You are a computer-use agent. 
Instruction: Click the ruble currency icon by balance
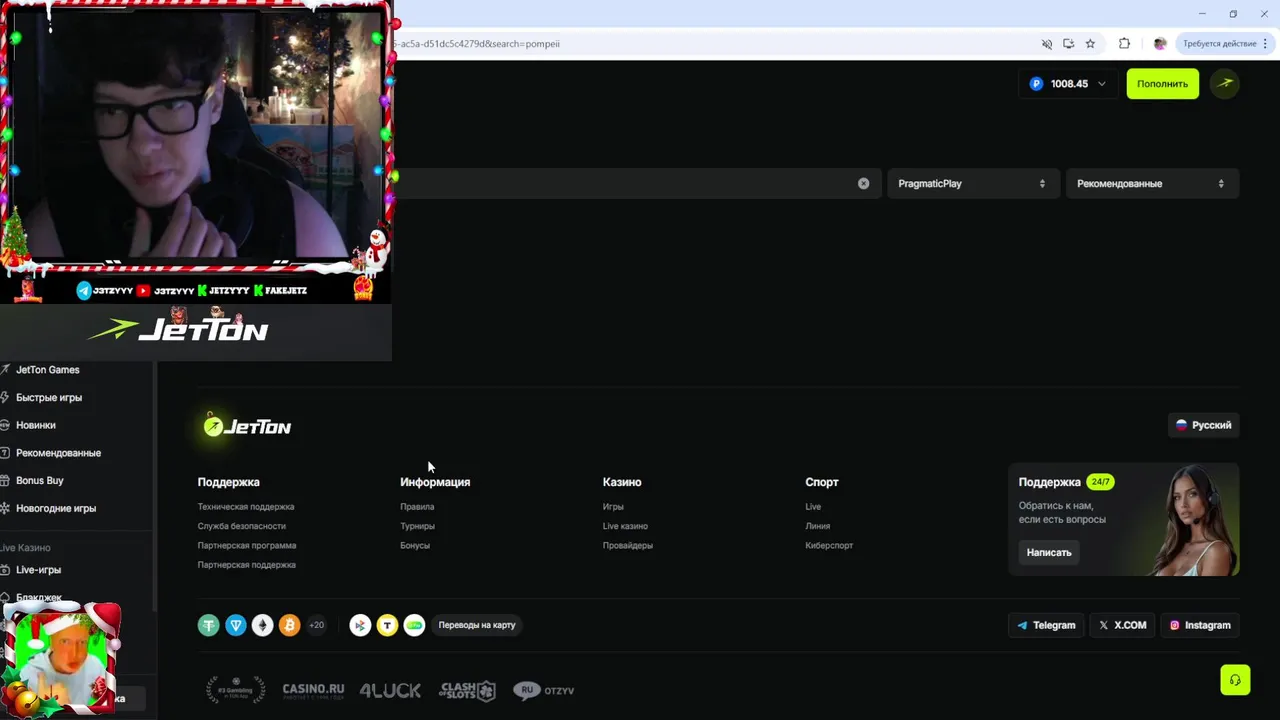[x=1036, y=84]
